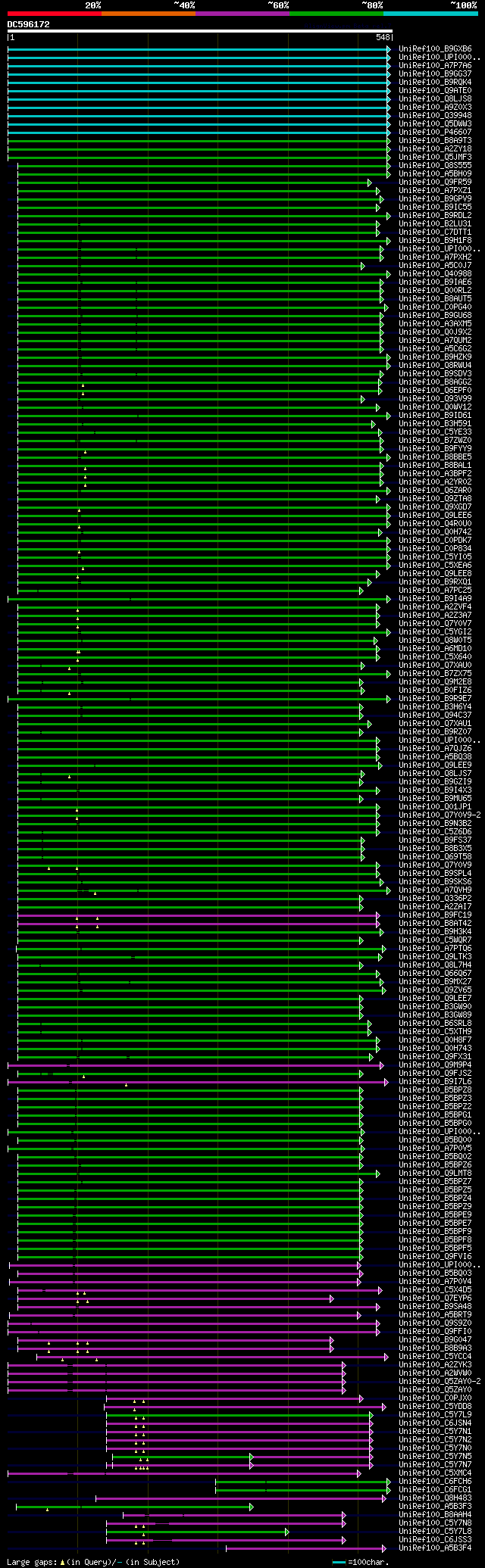Click hit label UniRef100_A3AXM5

(435, 324)
